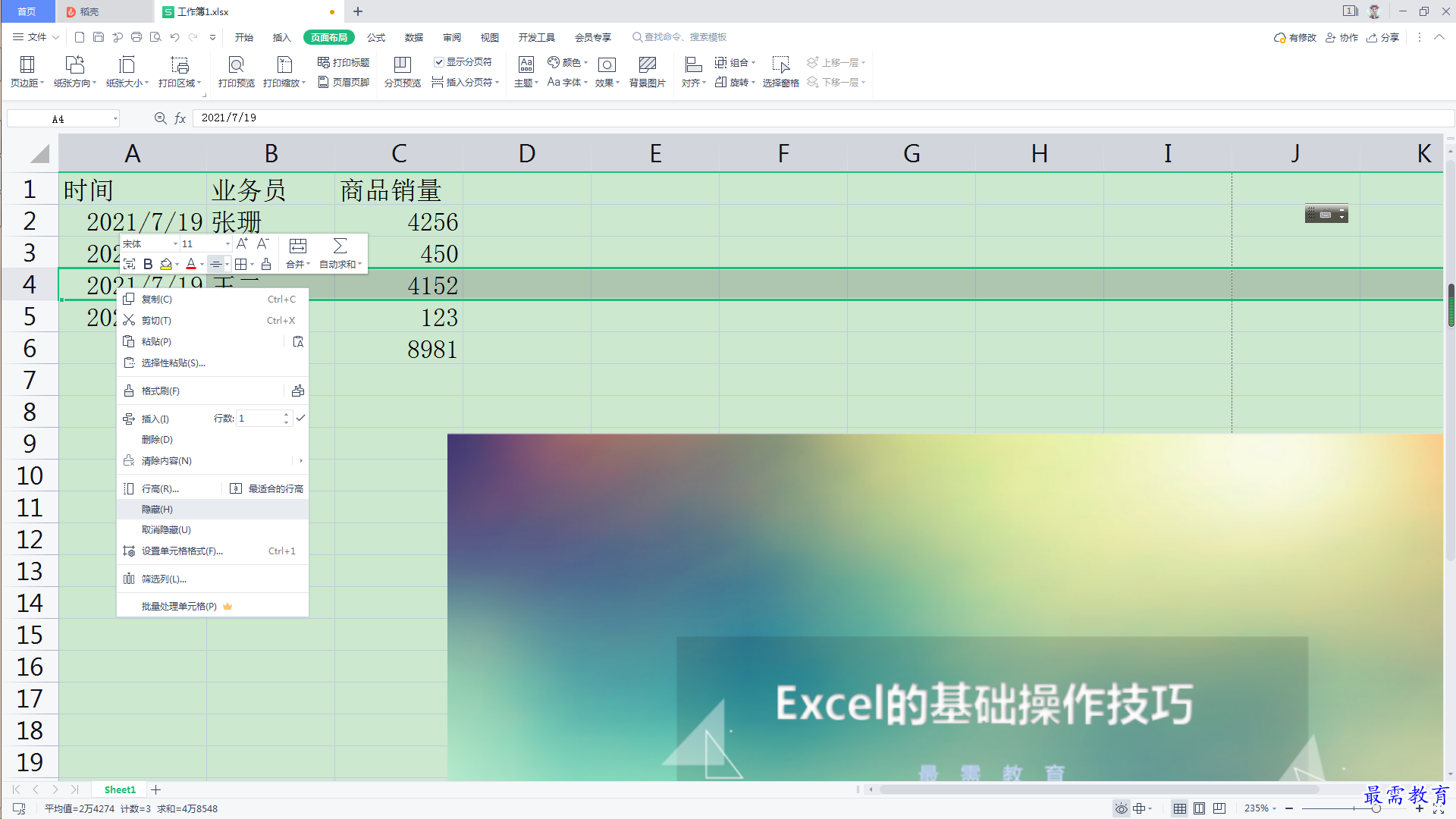Image resolution: width=1456 pixels, height=819 pixels.
Task: Apply AutoSum (自动求和) from mini toolbar
Action: click(340, 253)
